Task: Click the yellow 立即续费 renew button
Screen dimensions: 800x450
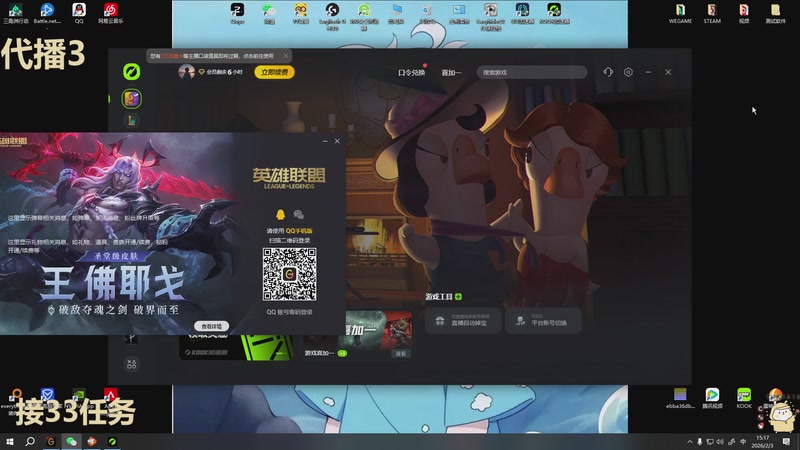Action: coord(274,72)
